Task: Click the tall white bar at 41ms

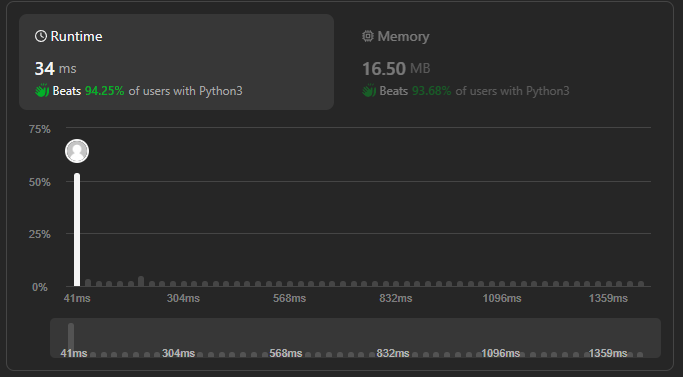Action: pyautogui.click(x=77, y=230)
